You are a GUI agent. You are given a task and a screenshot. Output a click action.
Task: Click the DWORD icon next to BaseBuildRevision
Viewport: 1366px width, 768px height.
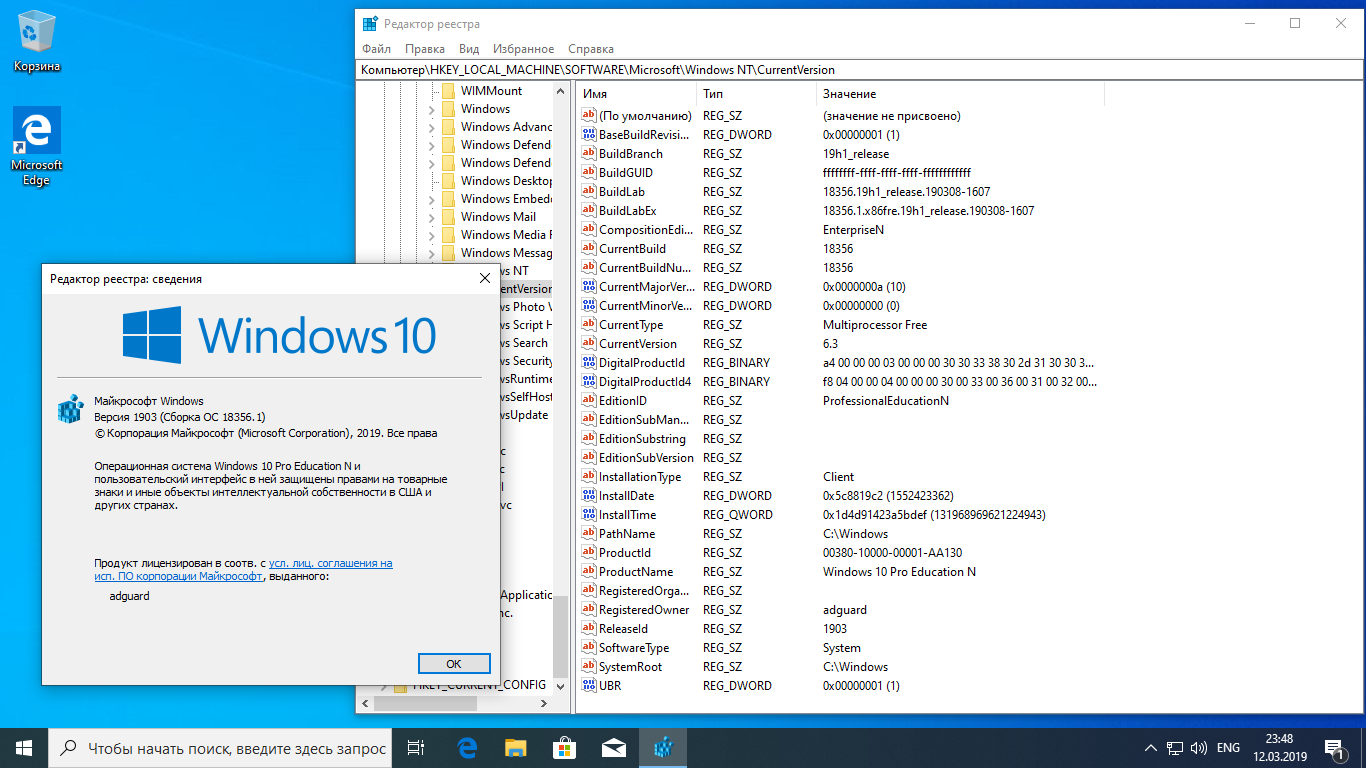pos(588,135)
